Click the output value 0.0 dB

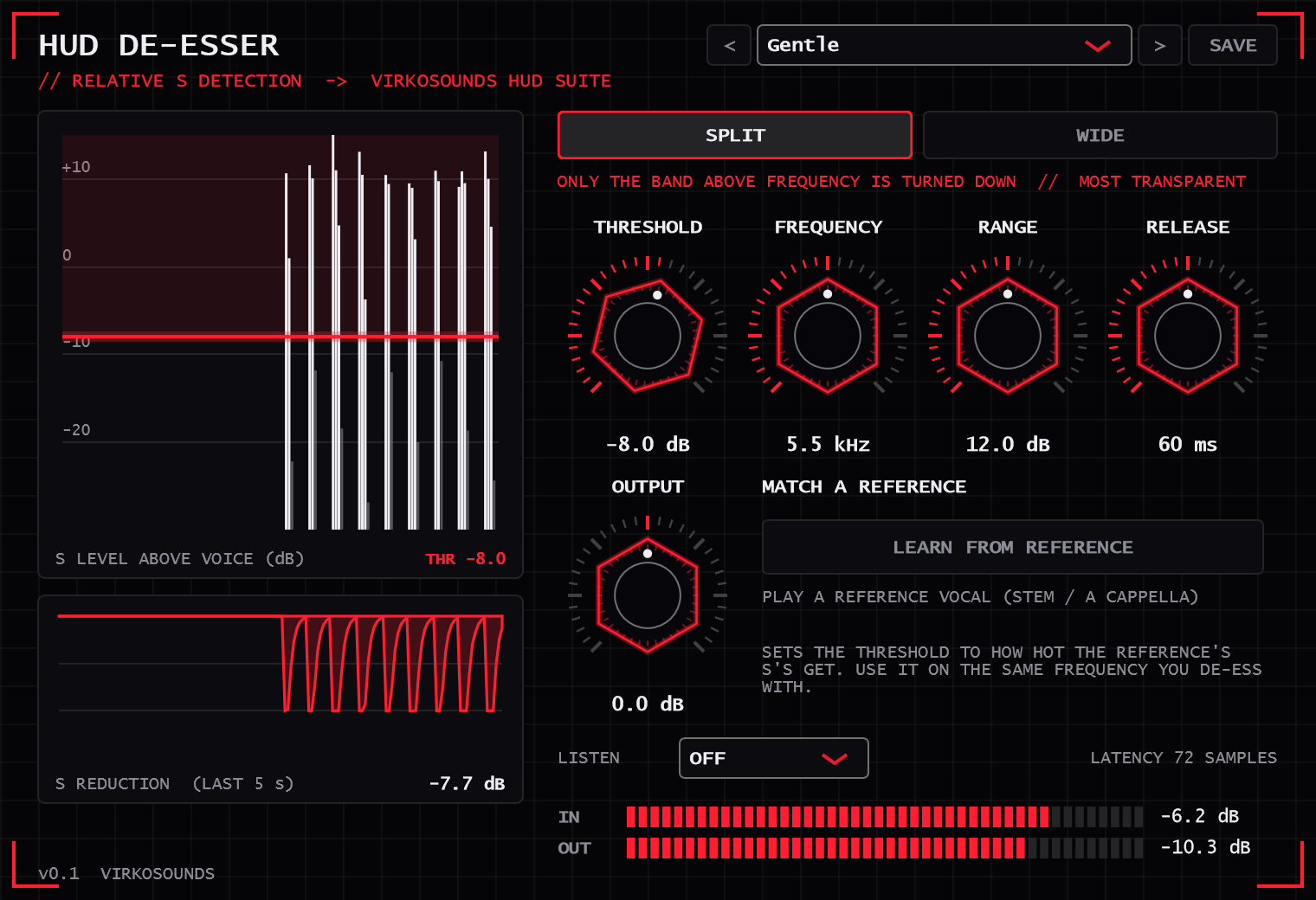[x=648, y=704]
